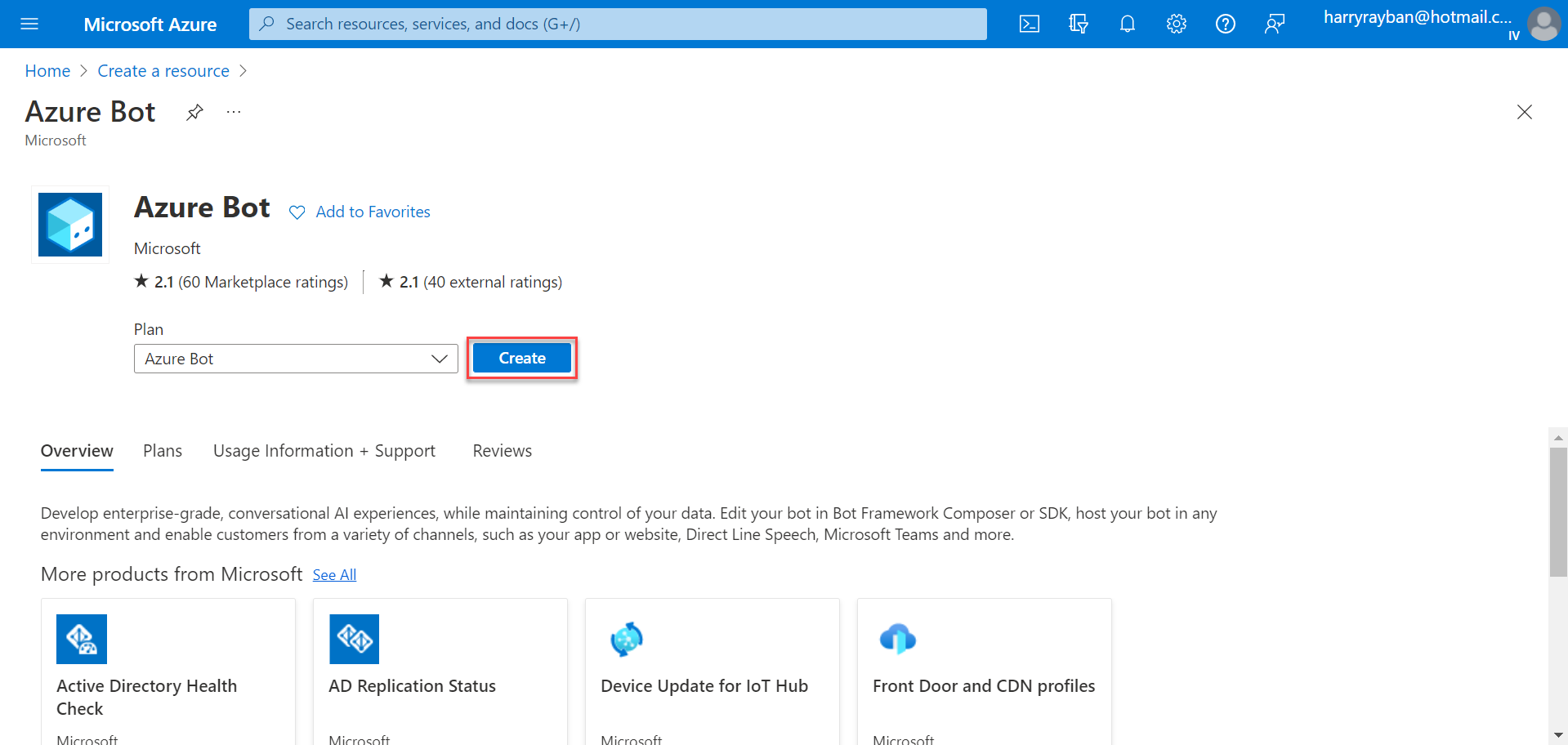Open the portal hamburger menu
This screenshot has height=745, width=1568.
29,24
